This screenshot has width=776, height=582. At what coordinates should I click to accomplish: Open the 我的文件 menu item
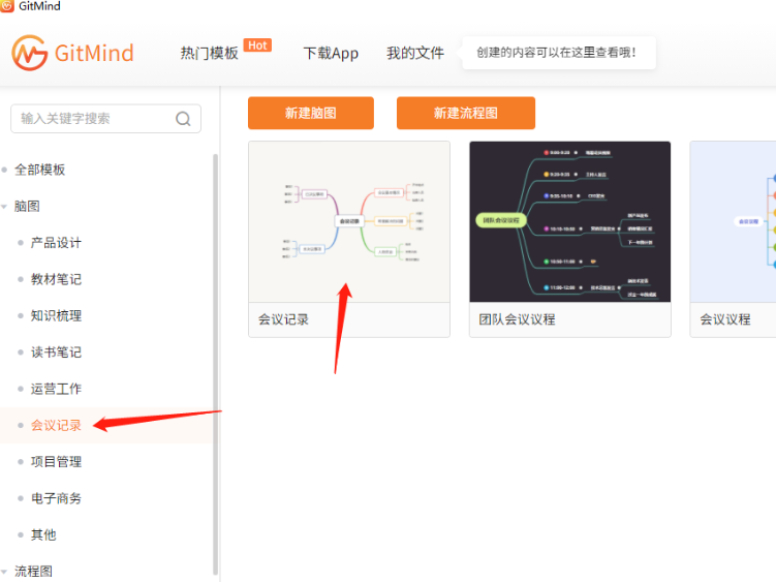click(415, 53)
